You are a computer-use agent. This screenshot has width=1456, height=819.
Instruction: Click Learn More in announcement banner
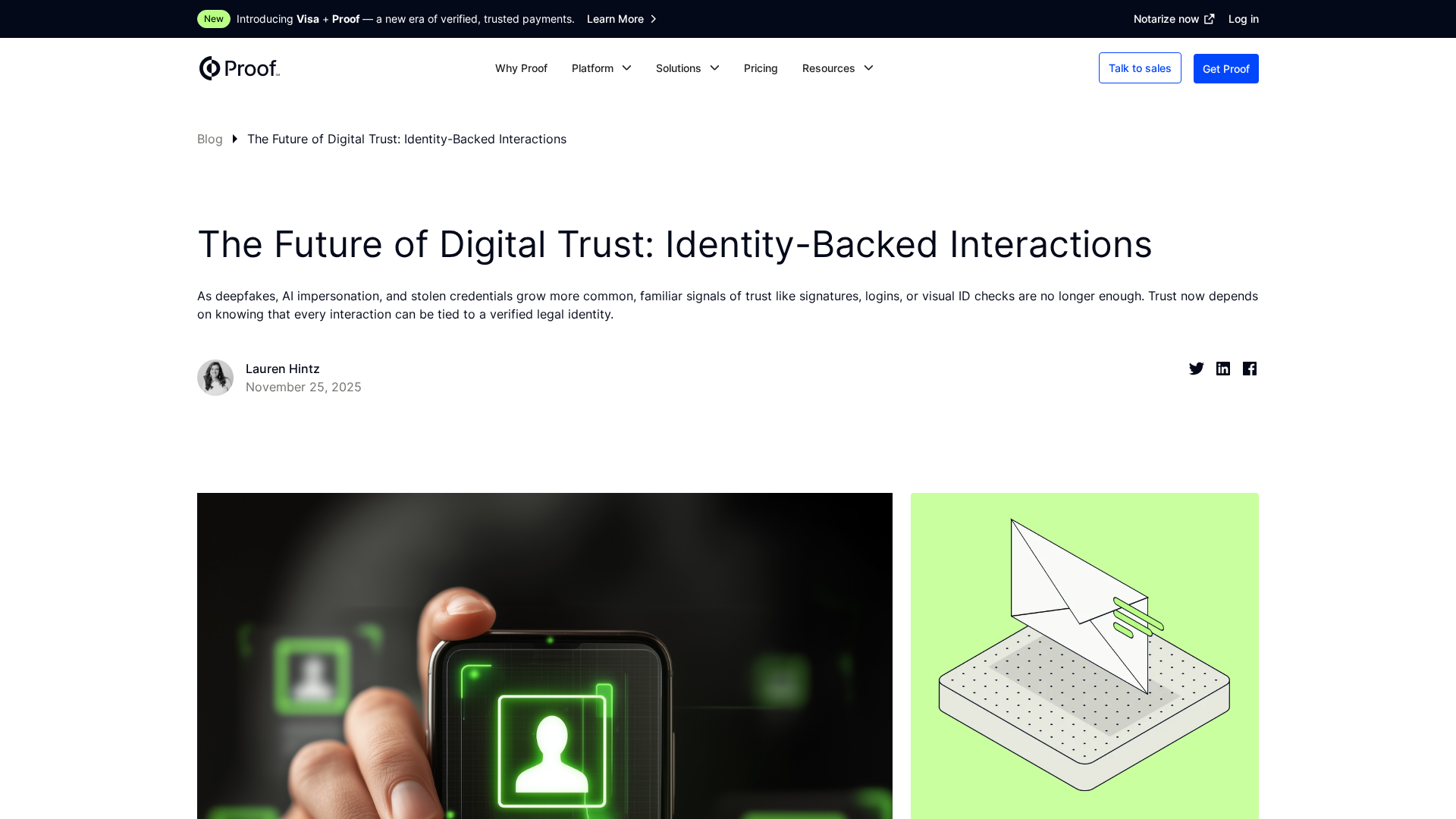[x=622, y=19]
